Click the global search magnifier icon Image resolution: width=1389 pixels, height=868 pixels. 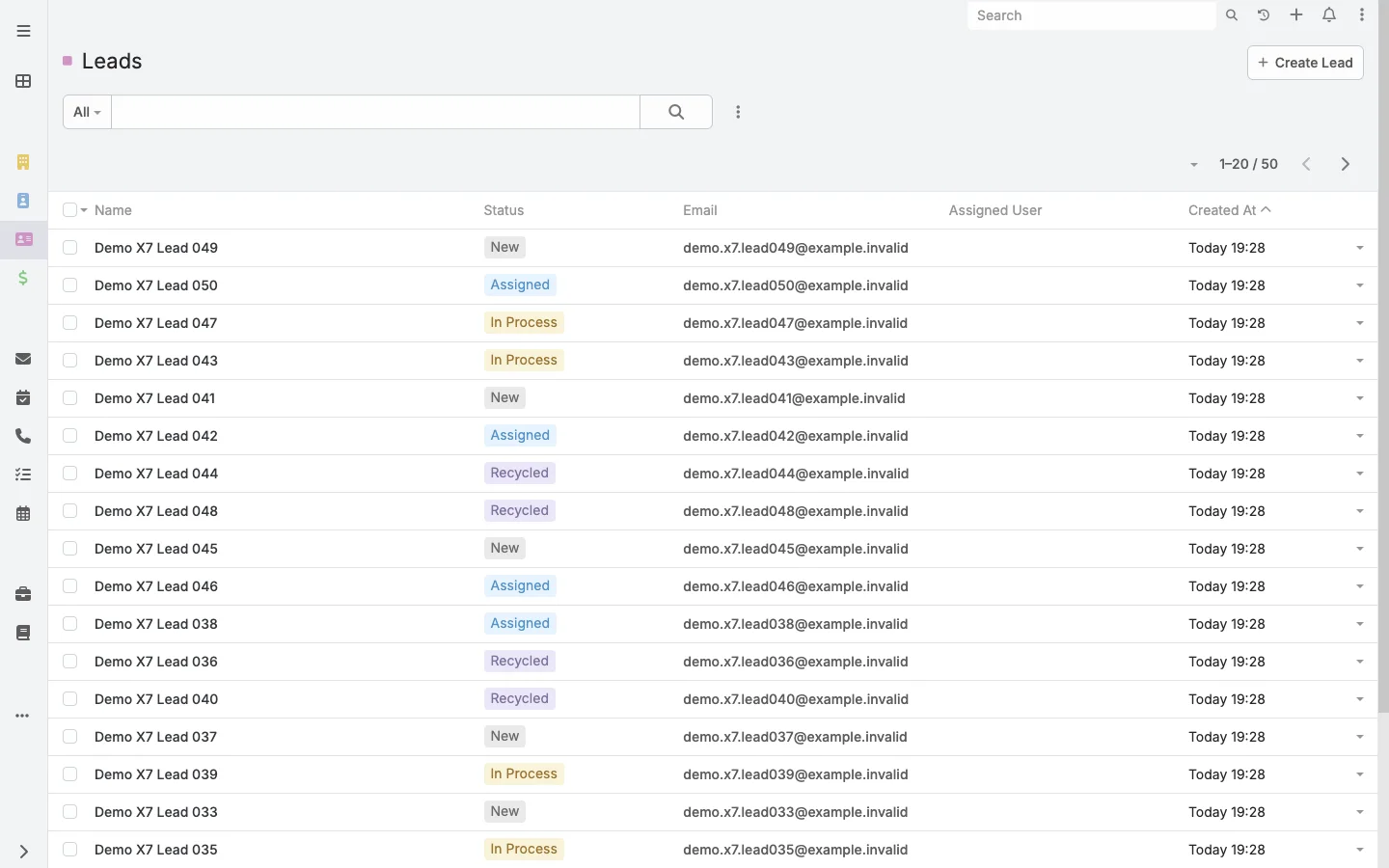coord(1232,15)
